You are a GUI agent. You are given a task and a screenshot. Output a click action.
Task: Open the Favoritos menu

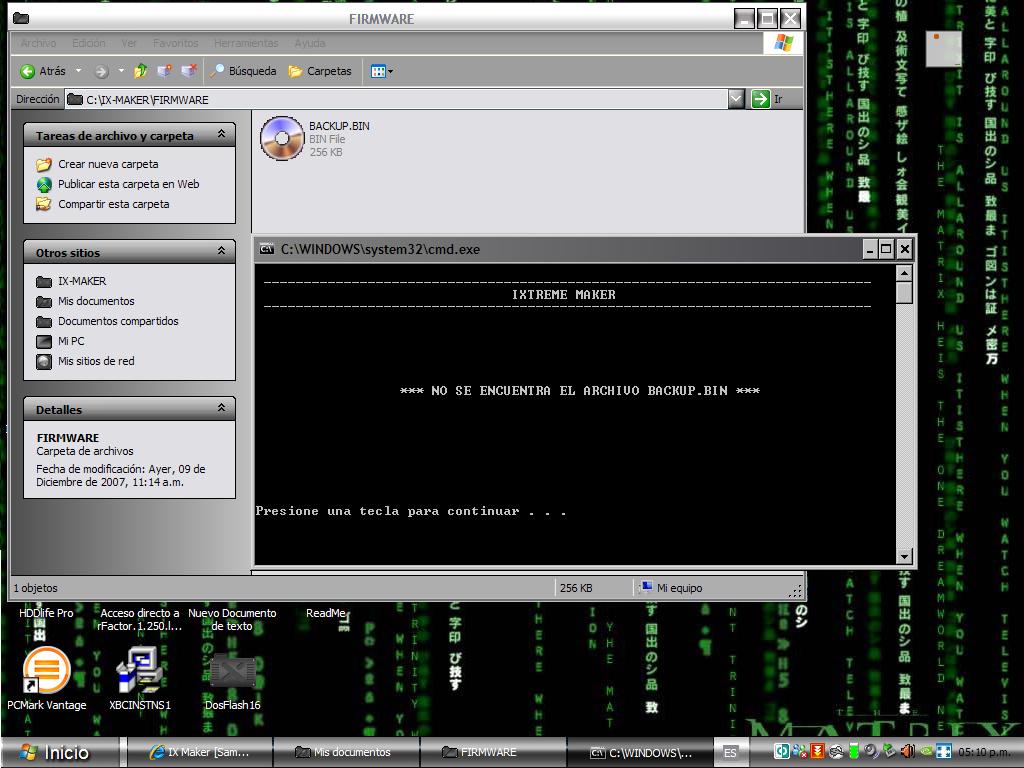tap(175, 43)
